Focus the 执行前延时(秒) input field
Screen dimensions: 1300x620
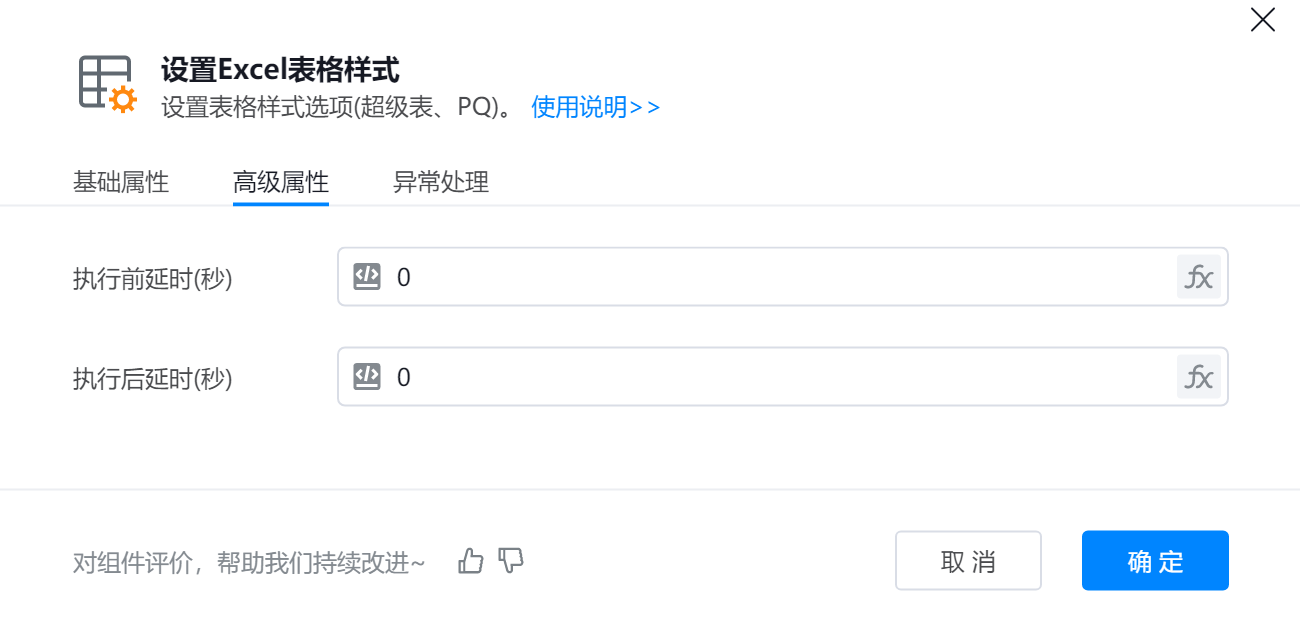[780, 277]
